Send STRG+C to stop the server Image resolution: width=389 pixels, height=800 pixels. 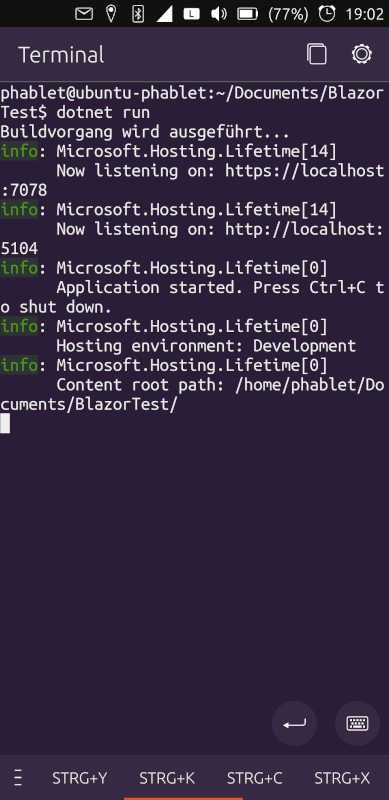254,778
